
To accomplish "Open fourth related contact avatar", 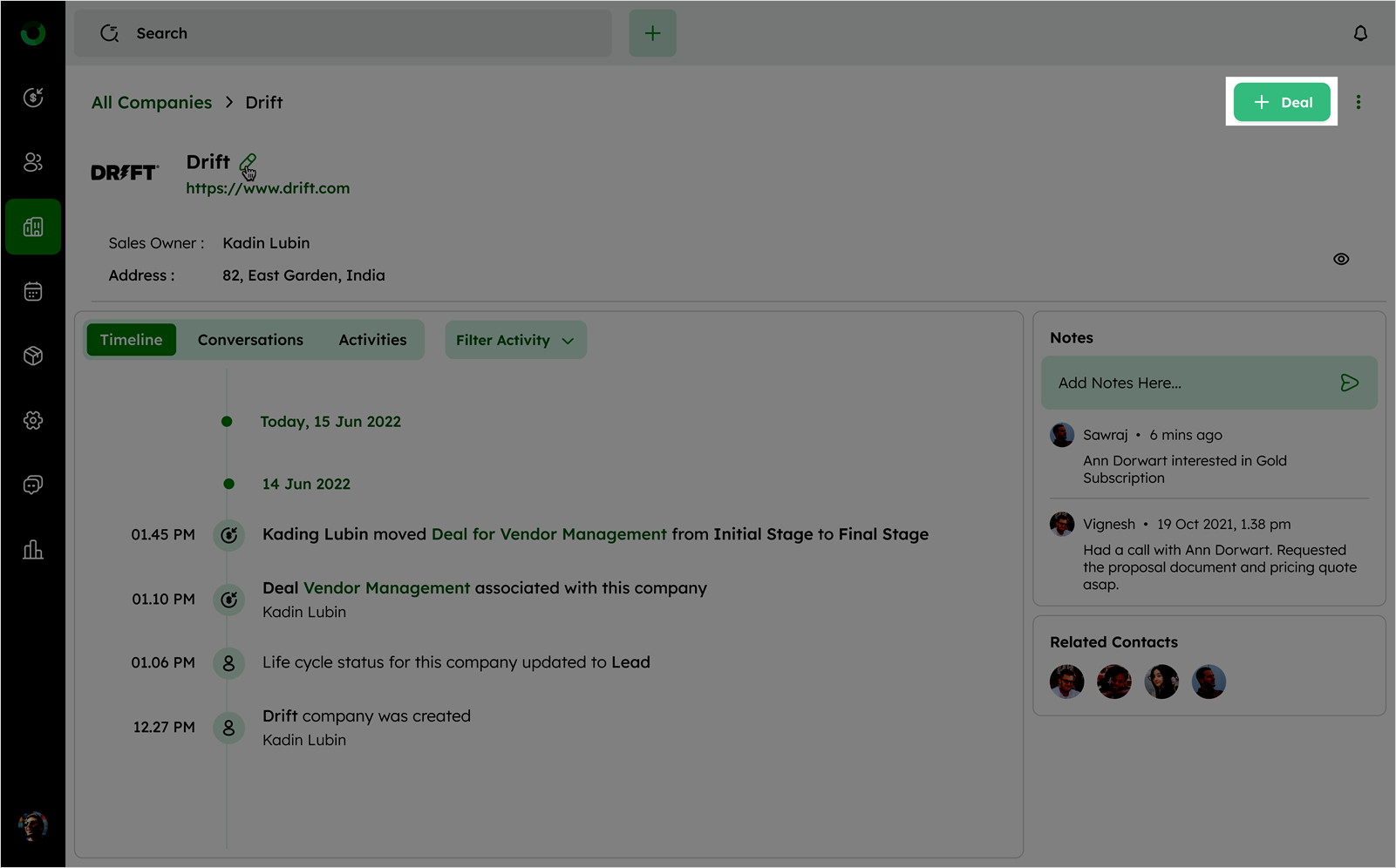I will pos(1209,682).
